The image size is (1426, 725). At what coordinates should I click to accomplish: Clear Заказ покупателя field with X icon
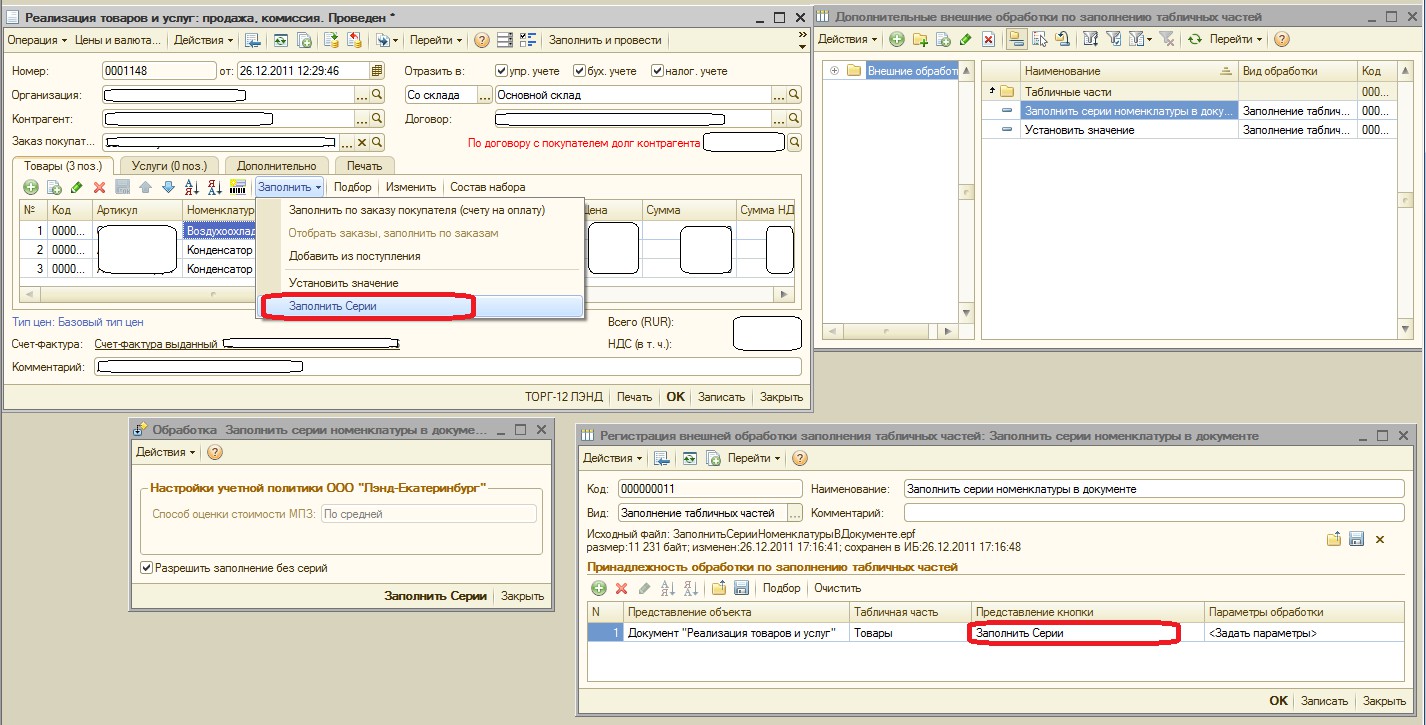[362, 143]
